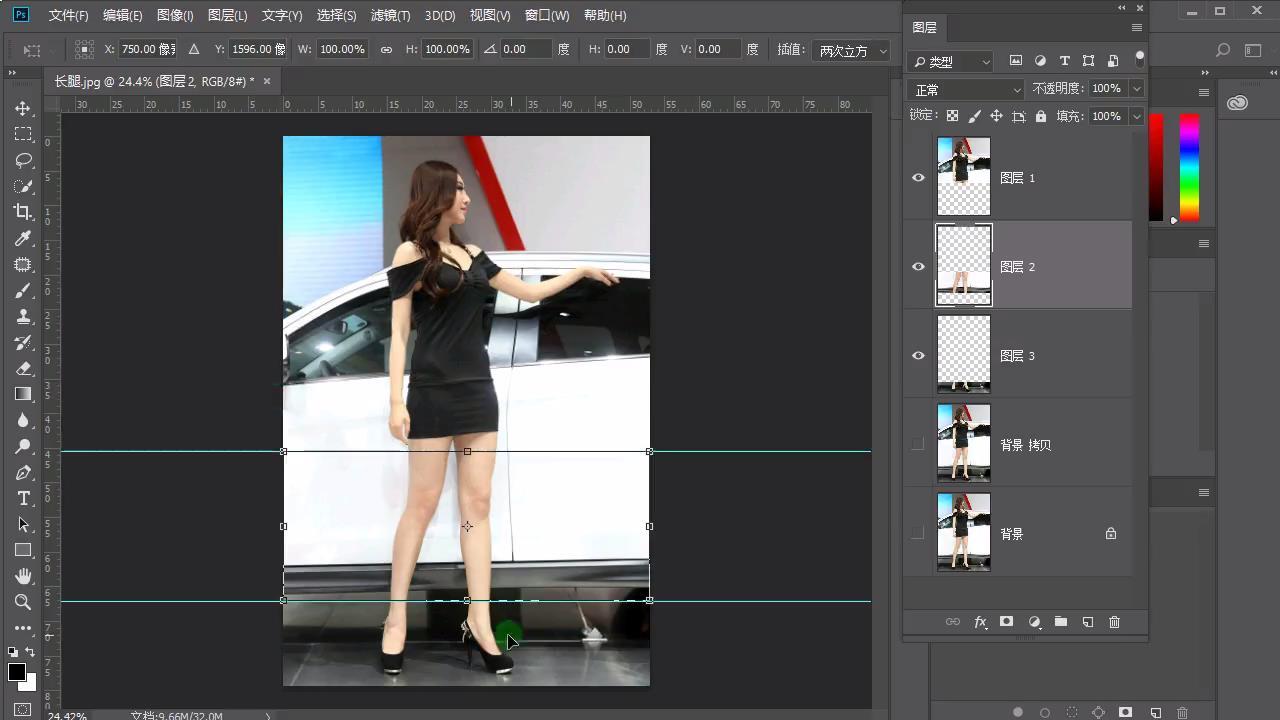Screen dimensions: 1280x720
Task: Select the Crop tool
Action: [x=23, y=212]
